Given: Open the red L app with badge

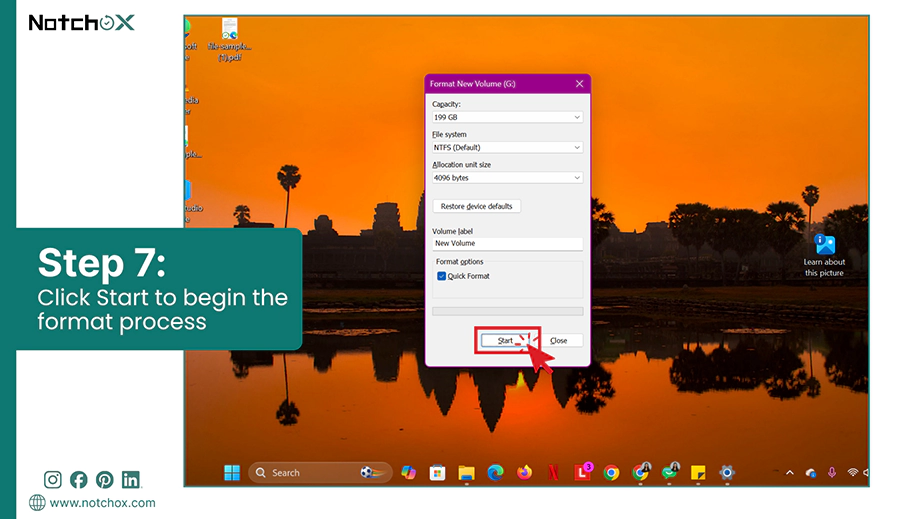Looking at the screenshot, I should [583, 471].
